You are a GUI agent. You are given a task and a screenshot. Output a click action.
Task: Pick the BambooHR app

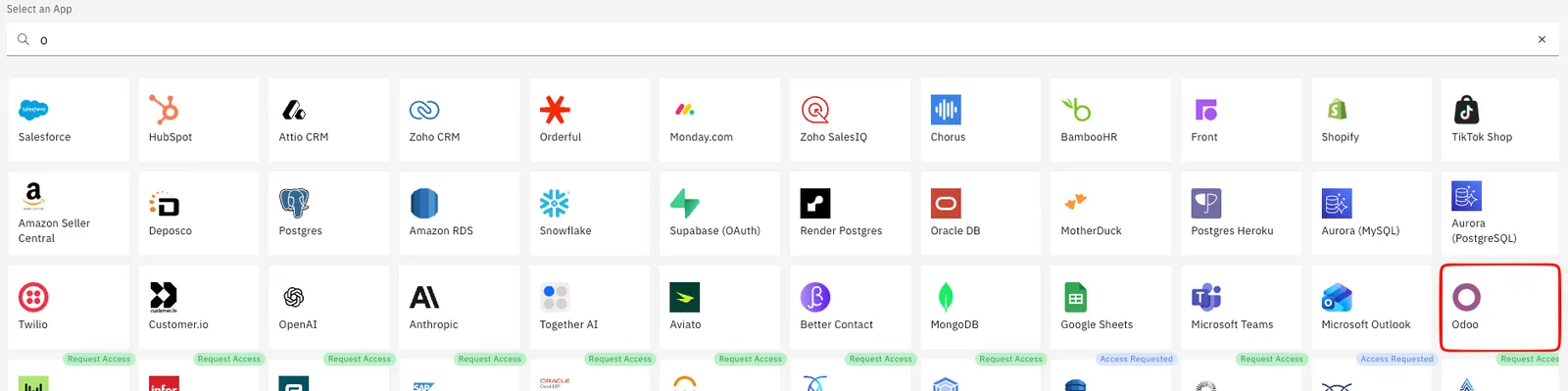(x=1111, y=120)
